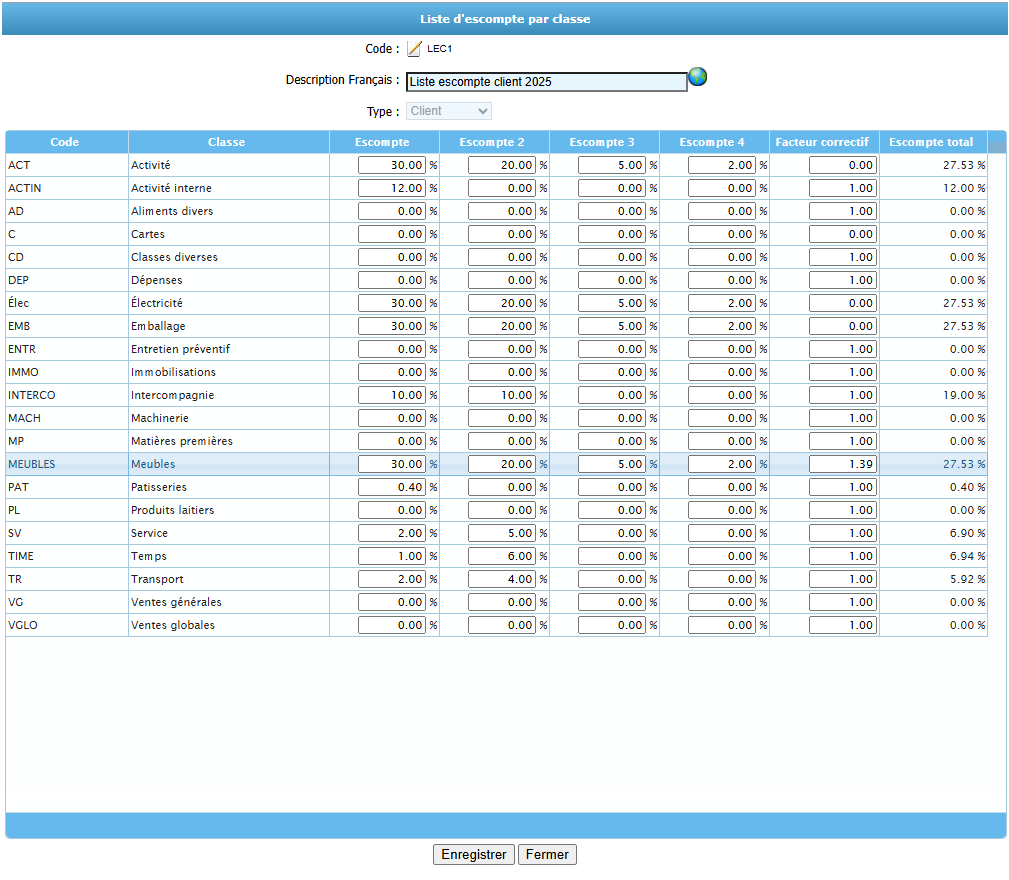Edit Escompte 3 field for VGLO row

pyautogui.click(x=612, y=625)
